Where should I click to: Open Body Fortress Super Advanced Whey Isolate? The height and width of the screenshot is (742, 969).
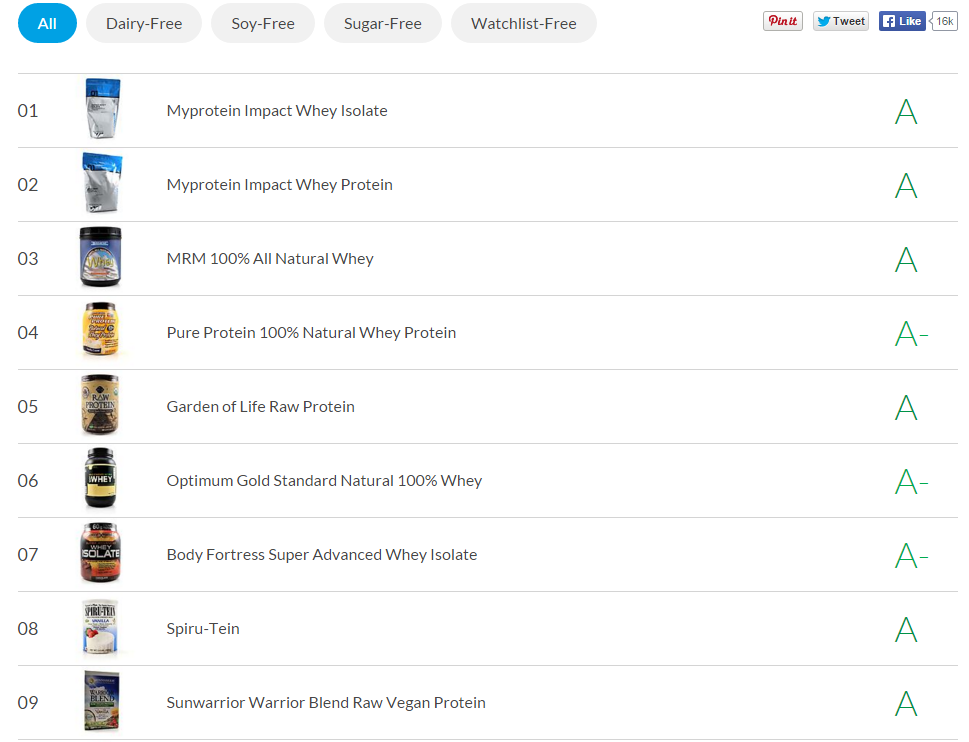tap(321, 555)
